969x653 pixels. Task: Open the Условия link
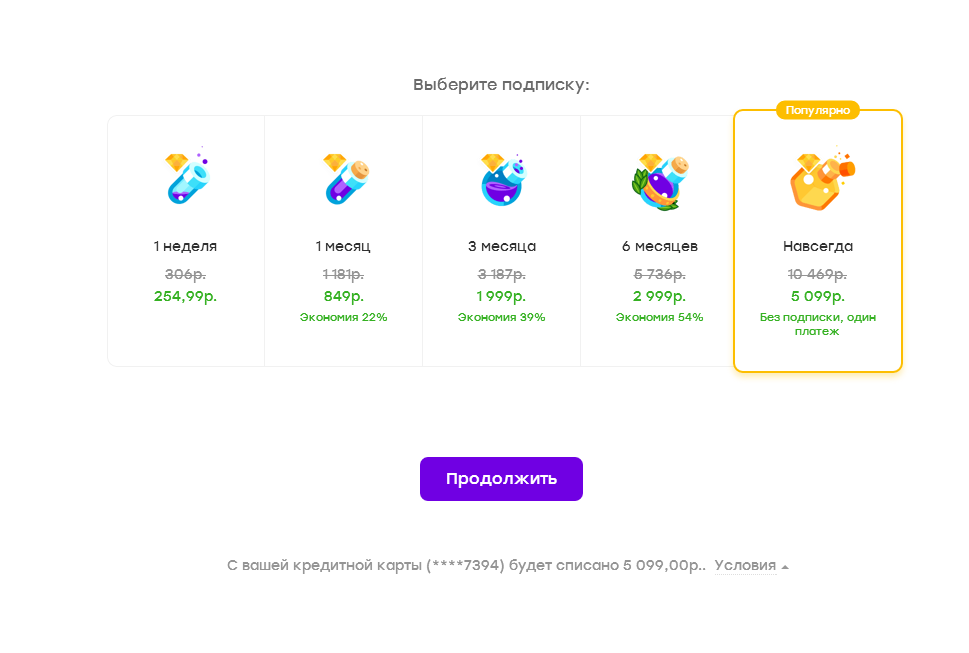(x=745, y=565)
